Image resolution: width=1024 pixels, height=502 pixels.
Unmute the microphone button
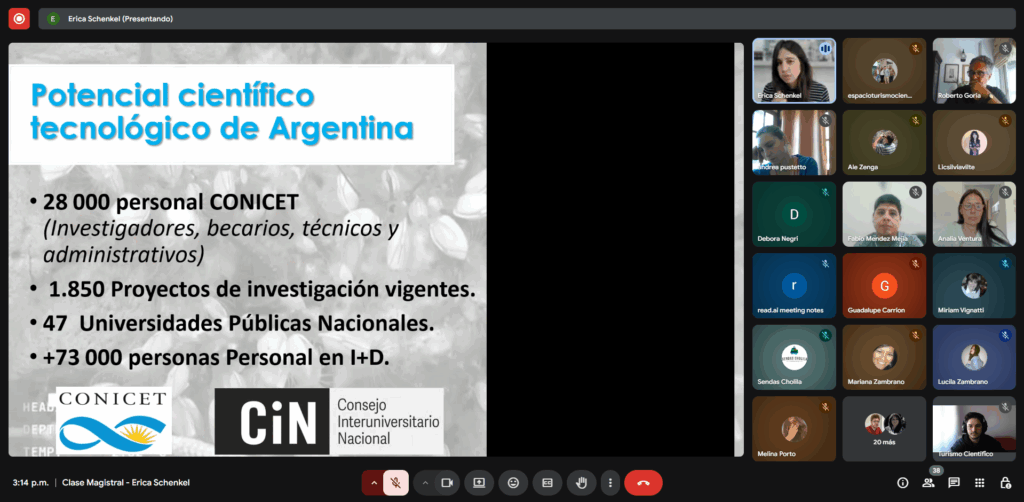tap(396, 483)
